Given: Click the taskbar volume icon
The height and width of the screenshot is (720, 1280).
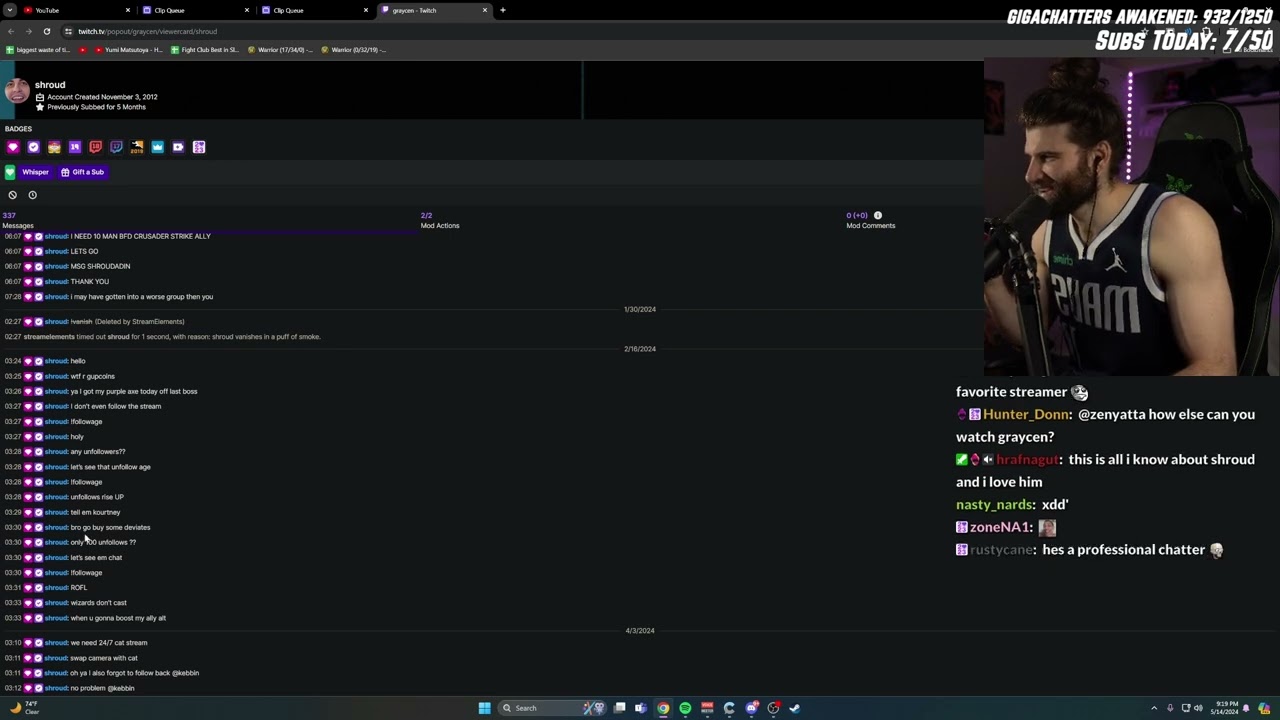Looking at the screenshot, I should (1198, 708).
